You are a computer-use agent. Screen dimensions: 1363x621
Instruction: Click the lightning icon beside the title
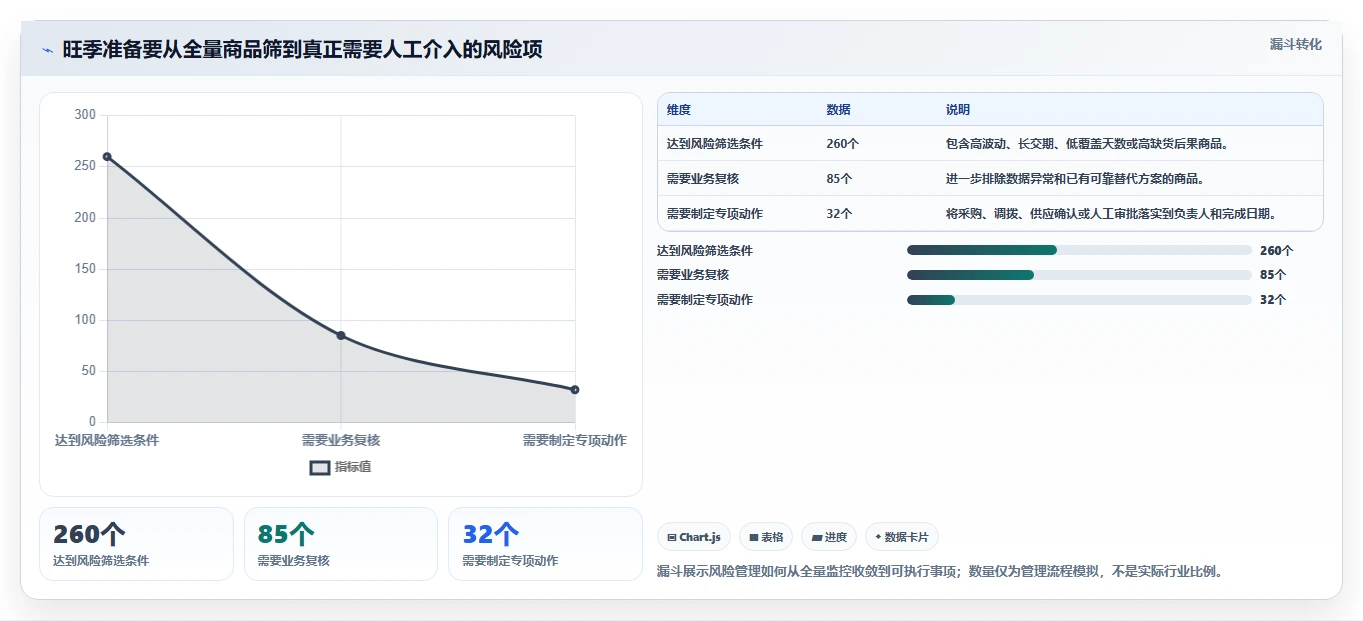pyautogui.click(x=47, y=50)
